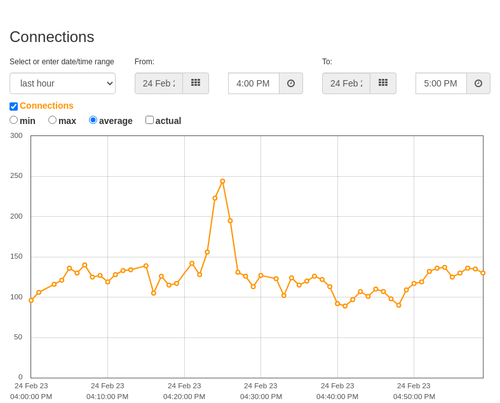500x403 pixels.
Task: Uncheck the Connections series checkbox
Action: point(14,106)
